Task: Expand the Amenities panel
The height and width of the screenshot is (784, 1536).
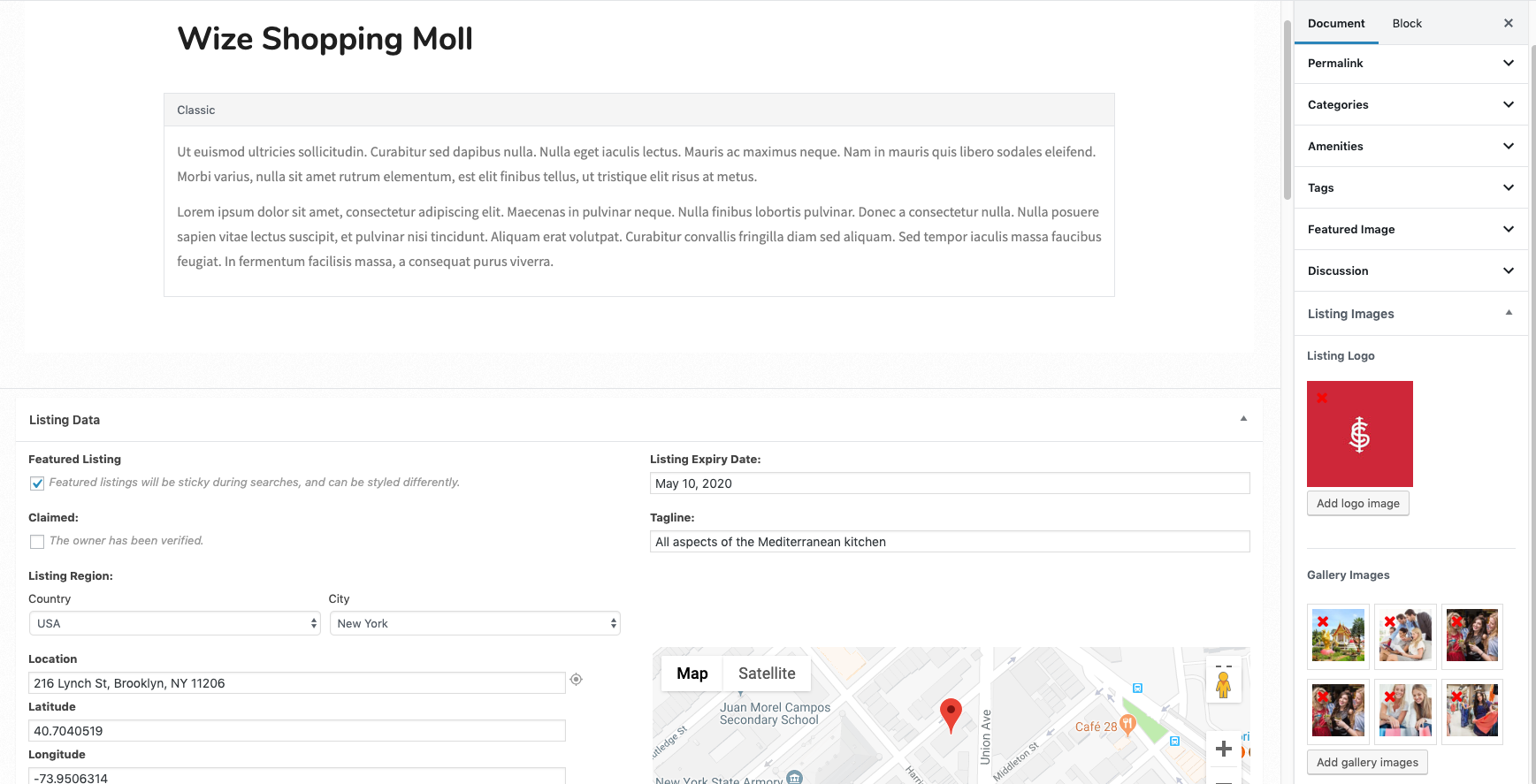Action: tap(1410, 146)
